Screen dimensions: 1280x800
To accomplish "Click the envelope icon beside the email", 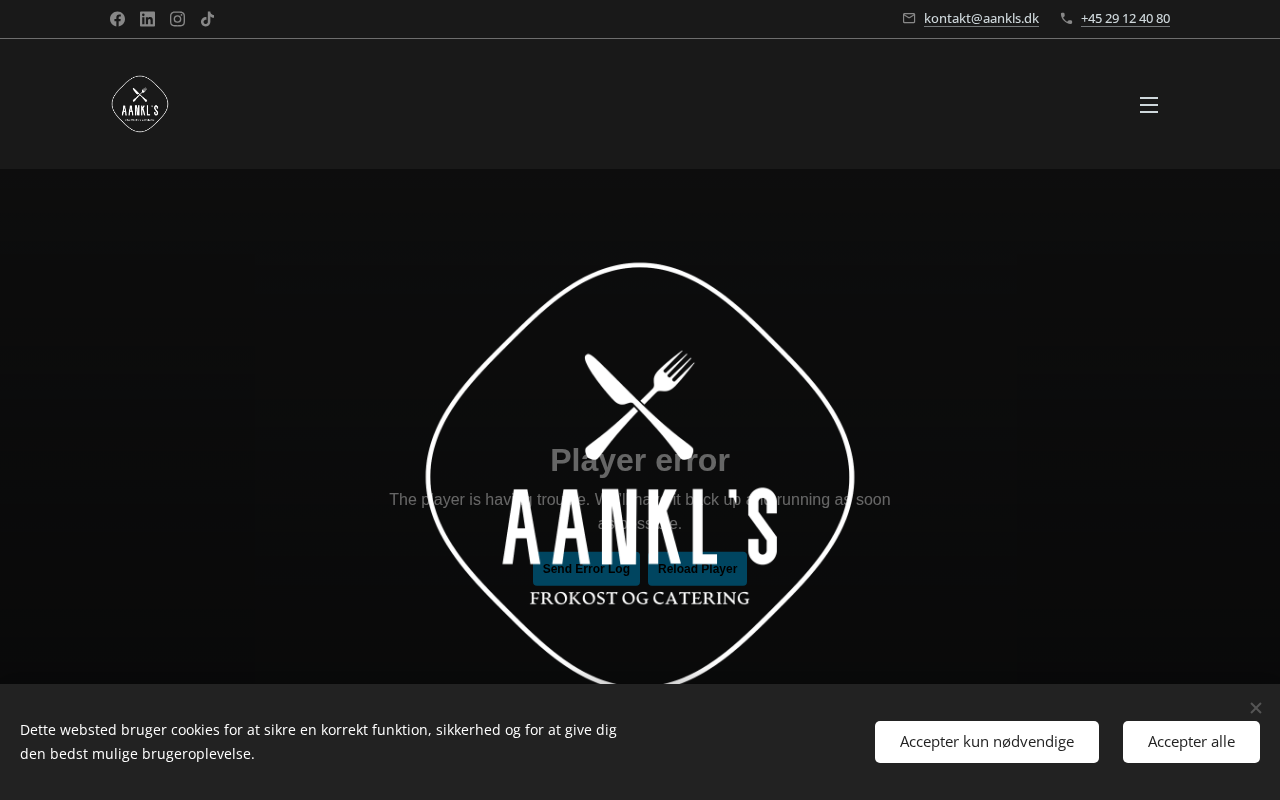I will (909, 18).
